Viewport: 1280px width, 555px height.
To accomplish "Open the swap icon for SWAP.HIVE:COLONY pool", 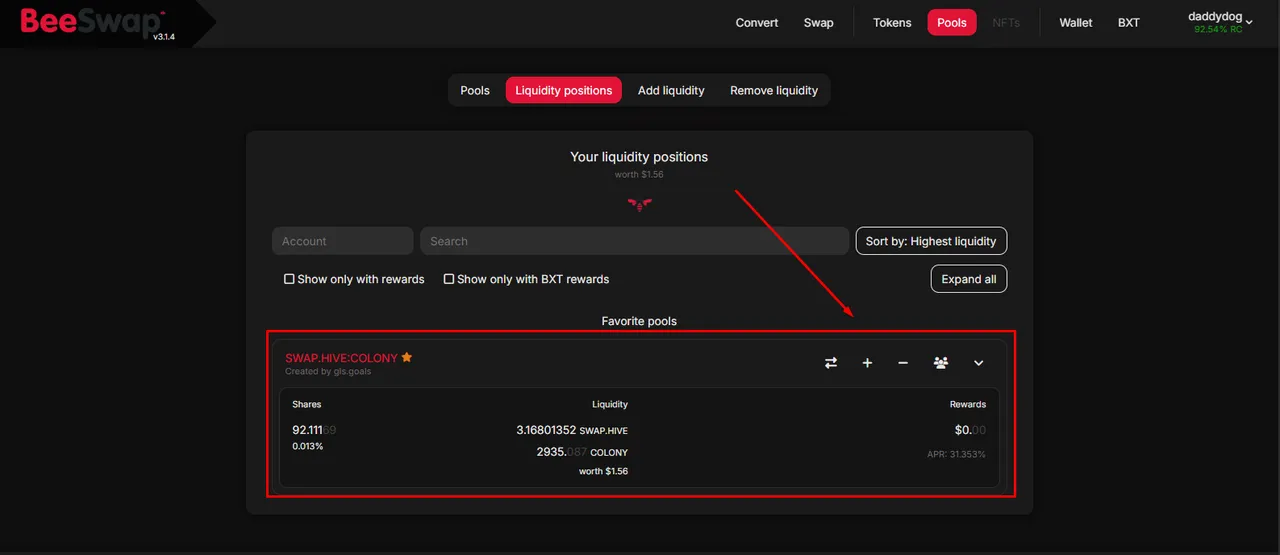I will pos(831,363).
